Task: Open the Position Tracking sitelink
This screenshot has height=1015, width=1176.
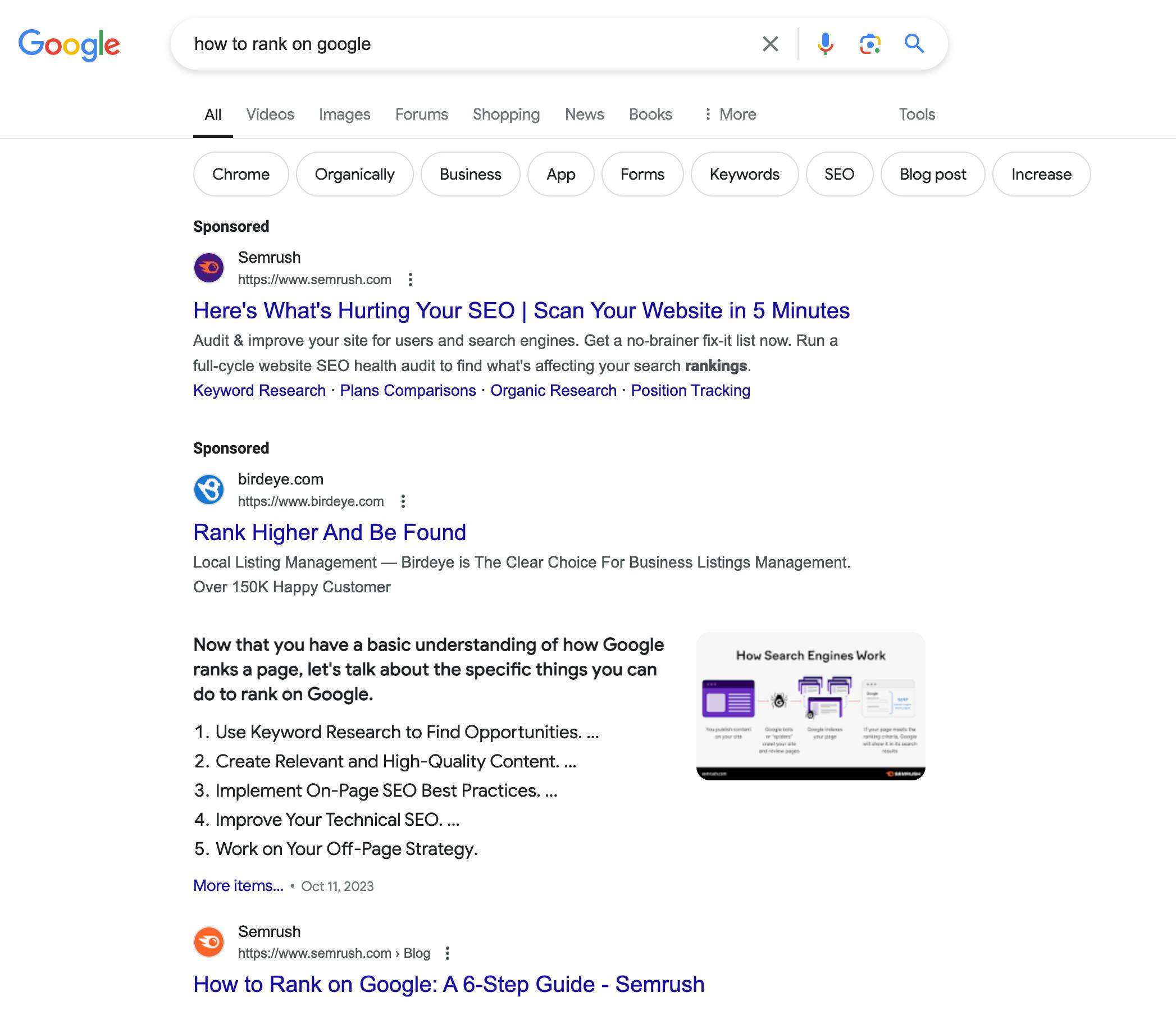Action: 690,390
